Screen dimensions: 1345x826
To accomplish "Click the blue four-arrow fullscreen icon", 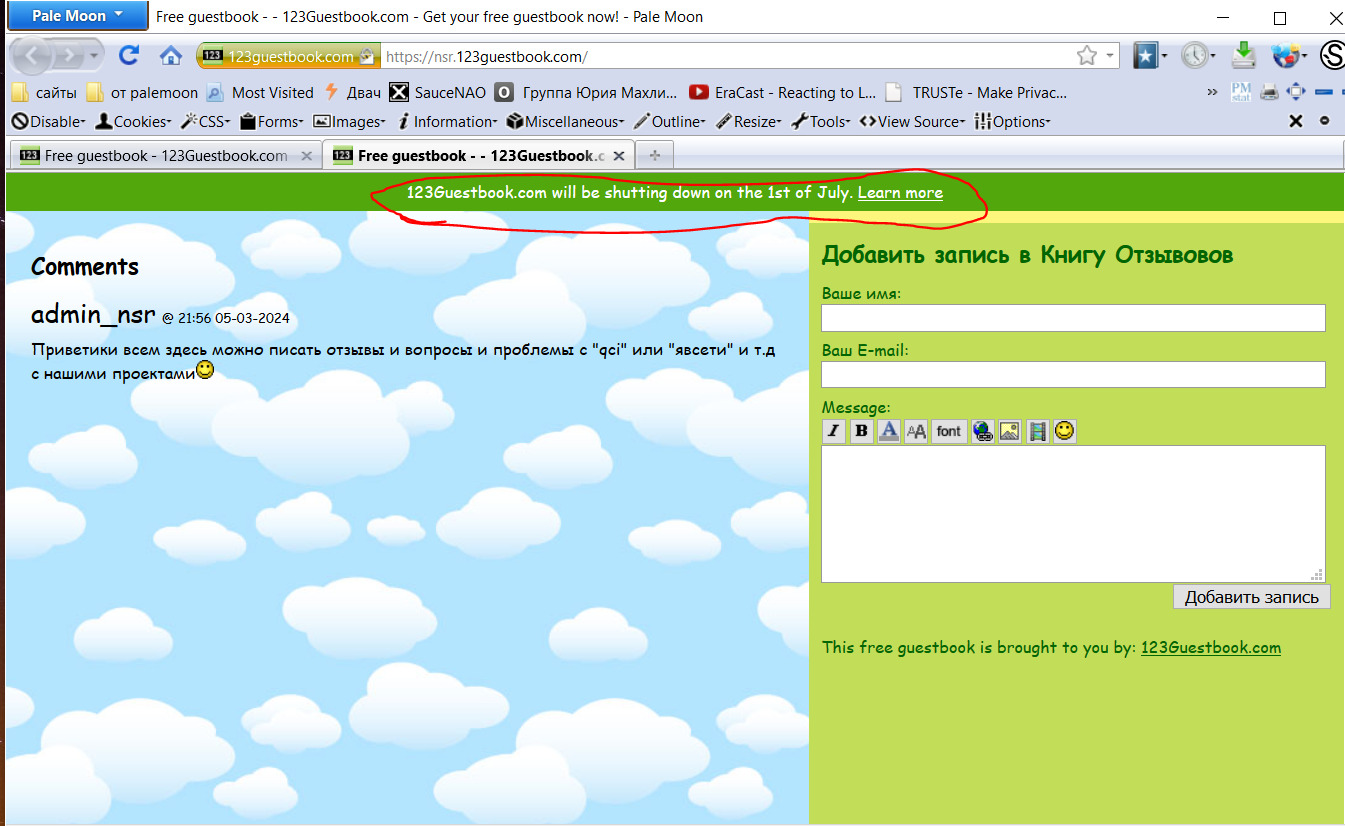I will pos(1296,92).
